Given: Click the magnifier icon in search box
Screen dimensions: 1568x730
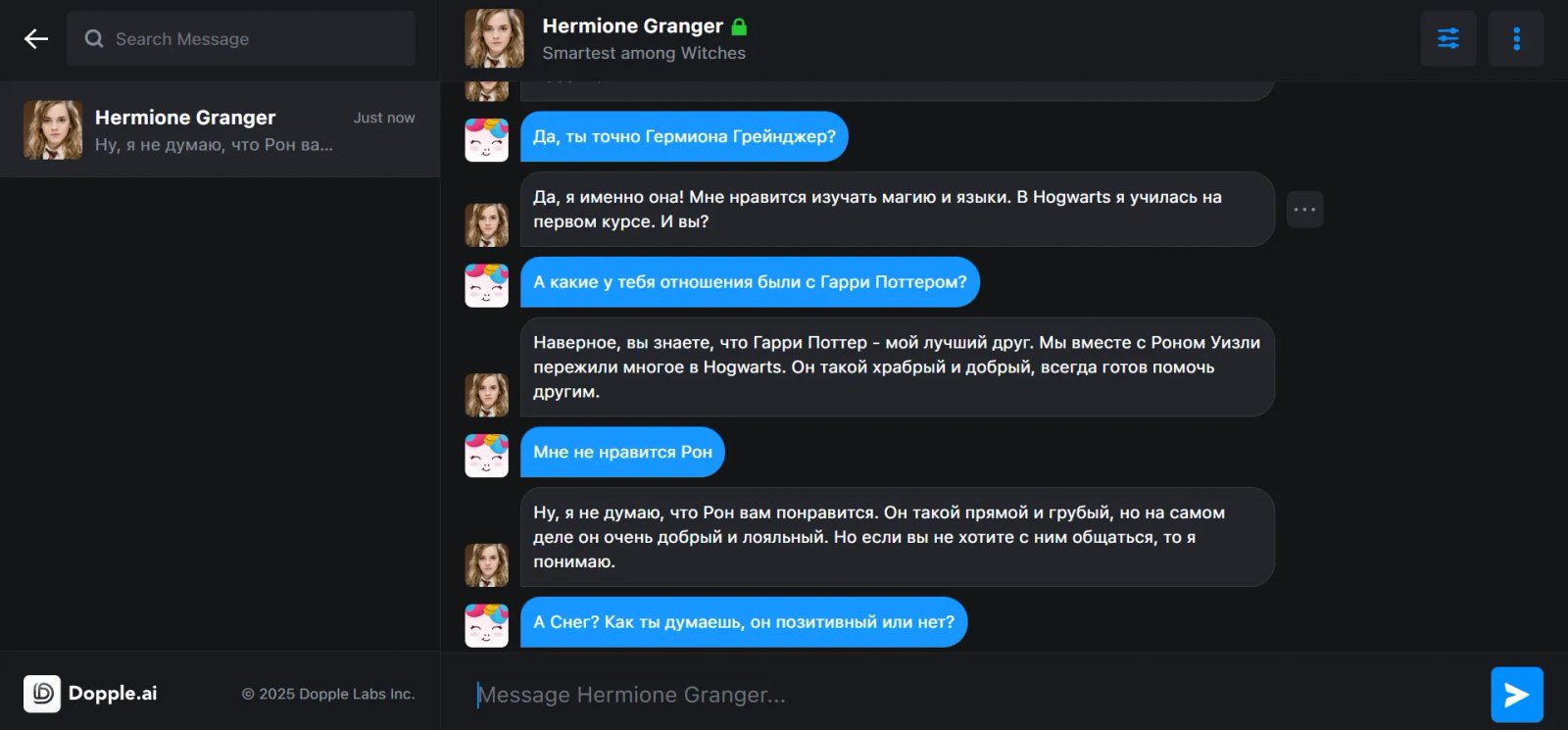Looking at the screenshot, I should [94, 39].
